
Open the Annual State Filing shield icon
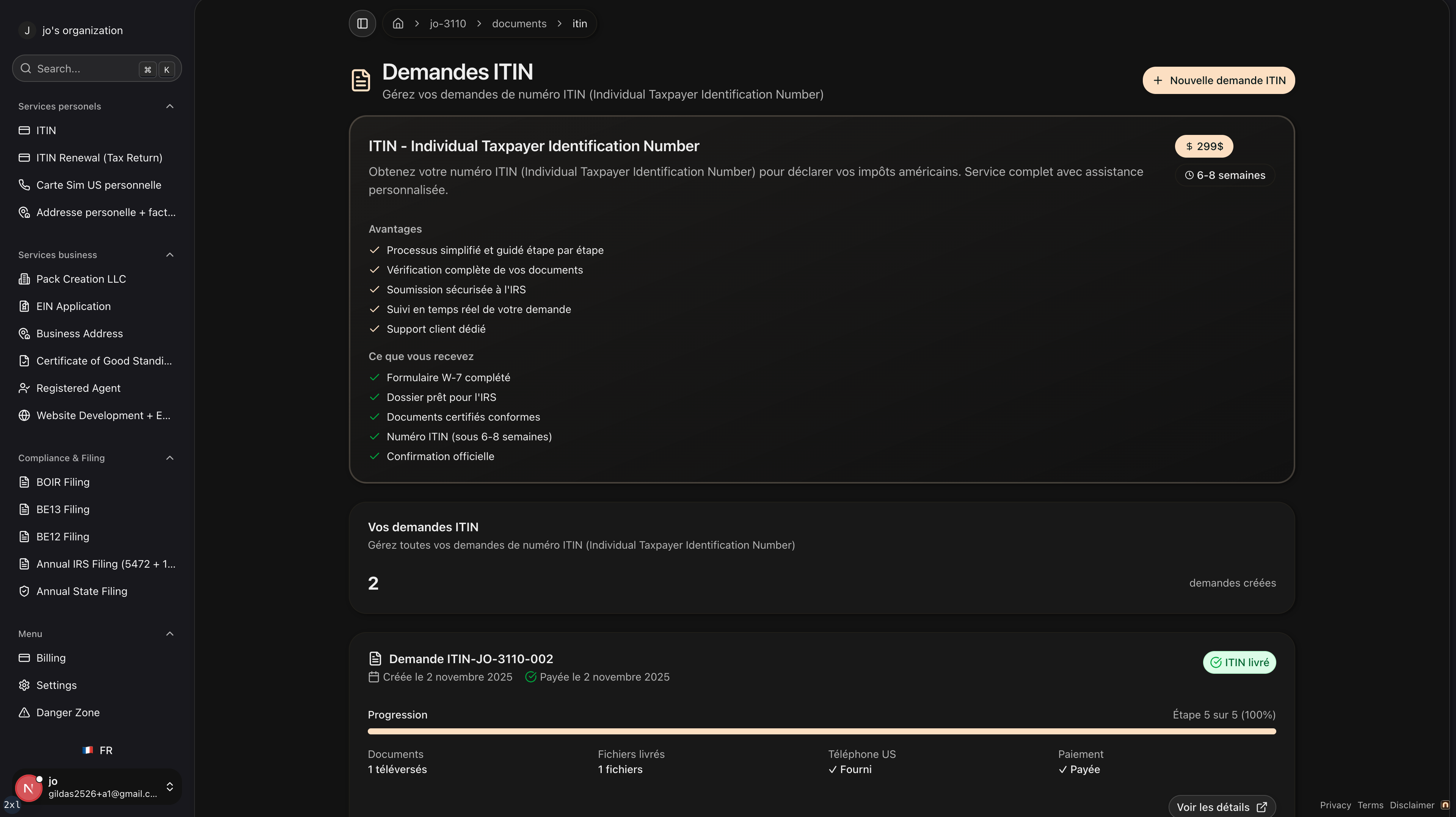coord(25,591)
